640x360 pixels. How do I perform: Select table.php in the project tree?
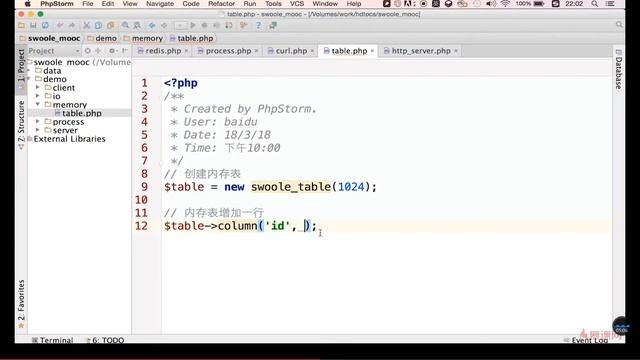pyautogui.click(x=81, y=113)
